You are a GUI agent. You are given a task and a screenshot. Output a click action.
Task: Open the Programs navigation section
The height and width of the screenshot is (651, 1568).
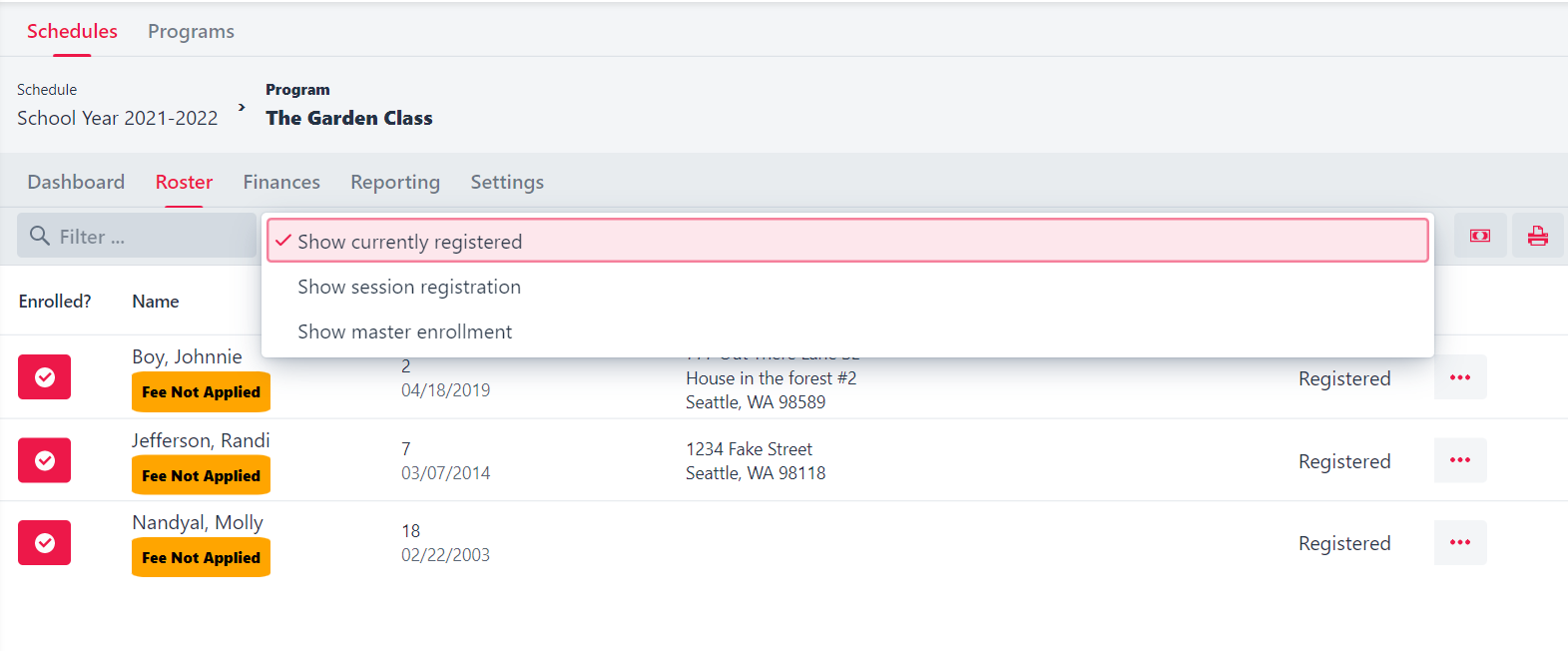(x=191, y=31)
